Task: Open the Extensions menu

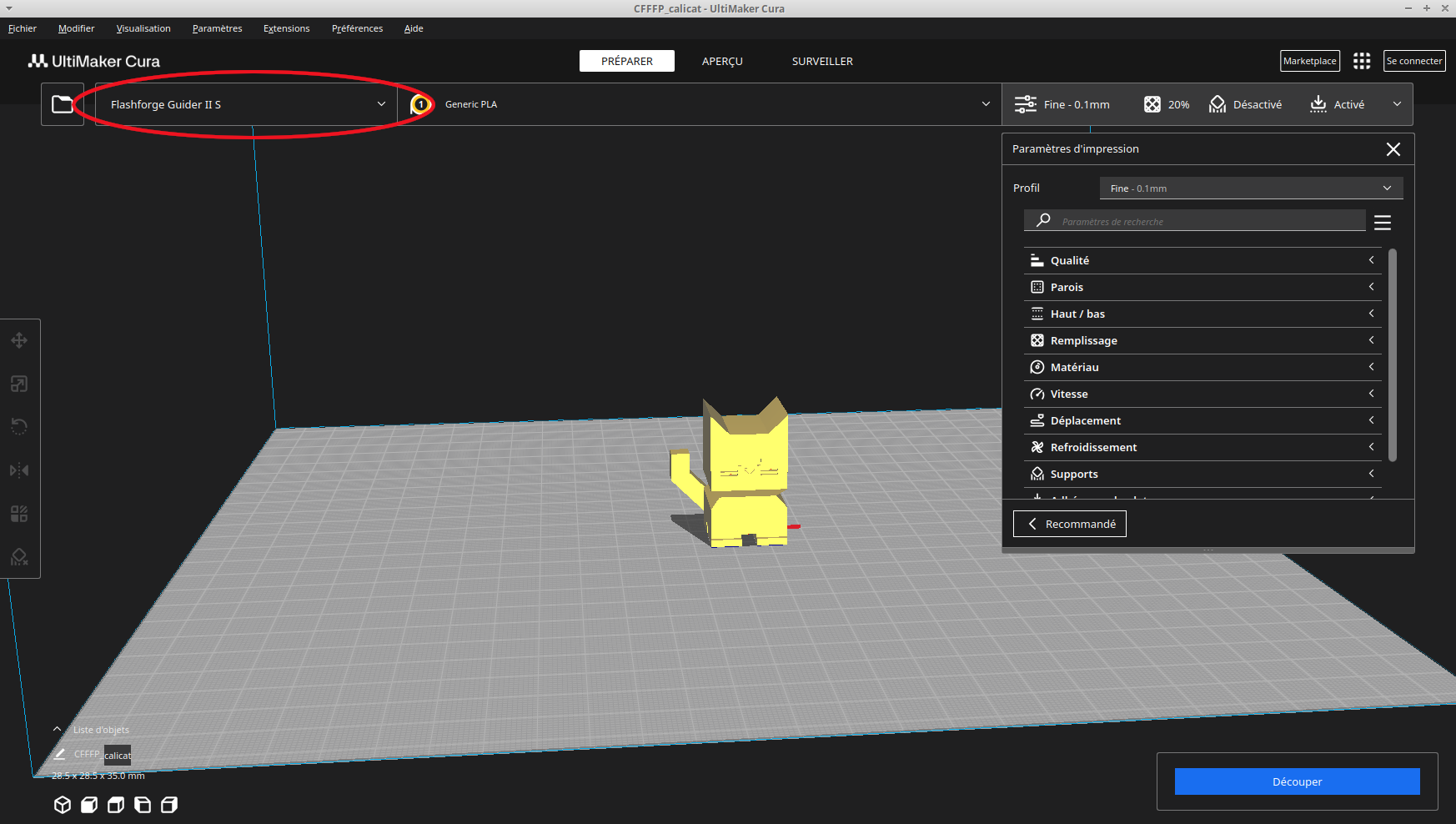Action: 286,28
